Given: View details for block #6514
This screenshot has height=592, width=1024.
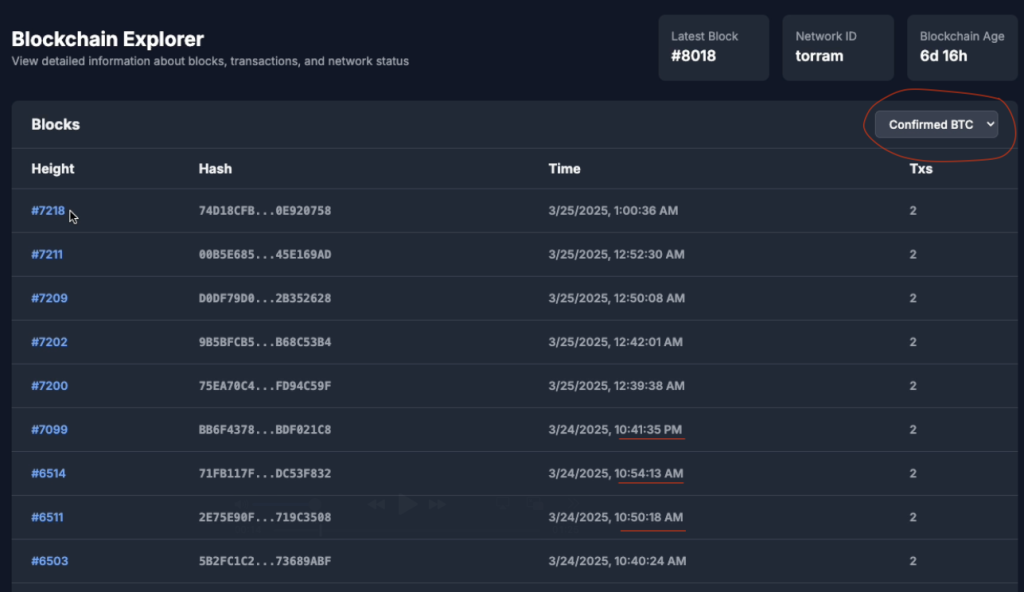Looking at the screenshot, I should 48,473.
